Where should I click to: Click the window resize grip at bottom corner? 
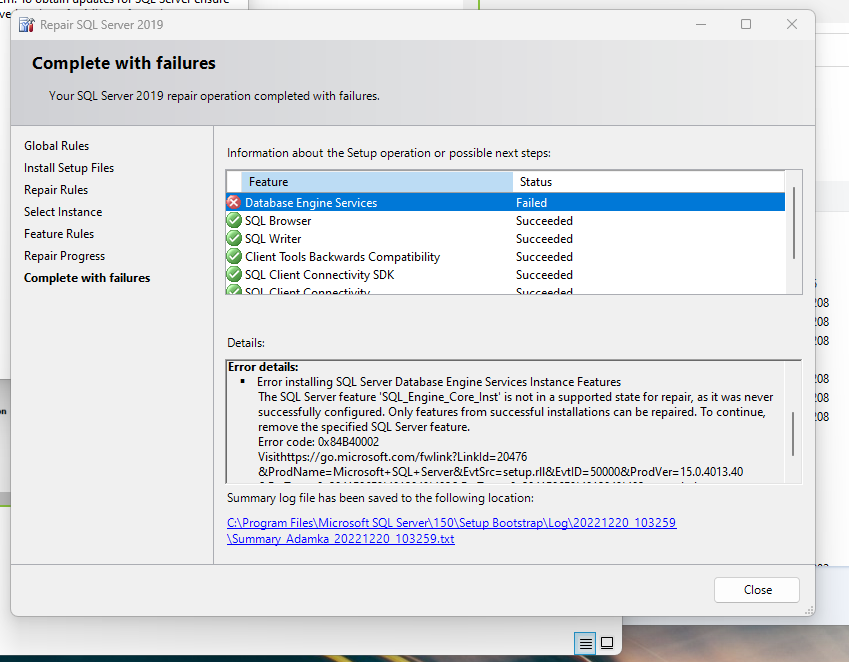click(x=809, y=610)
